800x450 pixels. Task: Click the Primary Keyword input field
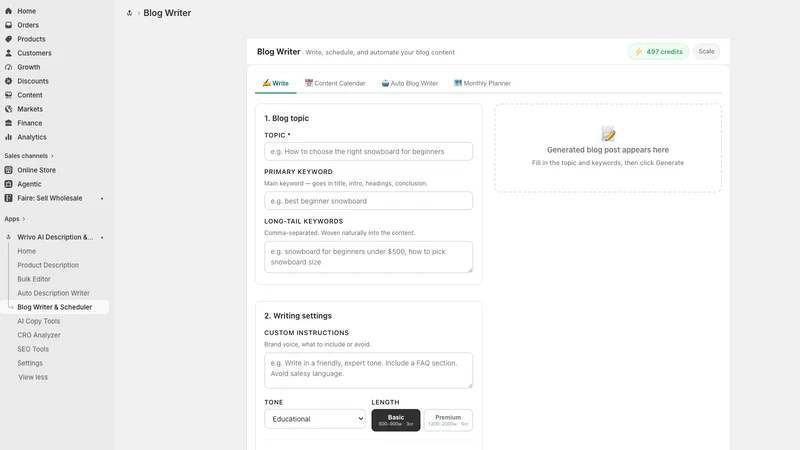368,201
